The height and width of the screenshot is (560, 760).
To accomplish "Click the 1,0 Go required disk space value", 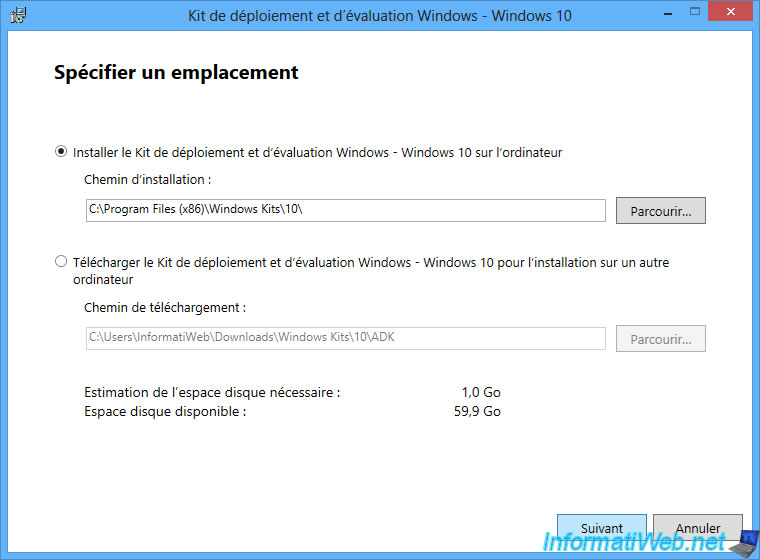I will click(481, 393).
